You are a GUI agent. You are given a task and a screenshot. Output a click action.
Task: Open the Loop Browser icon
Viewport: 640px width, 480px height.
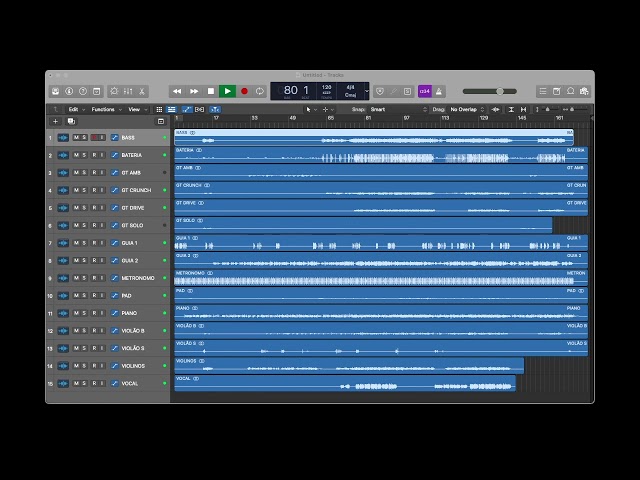[571, 91]
